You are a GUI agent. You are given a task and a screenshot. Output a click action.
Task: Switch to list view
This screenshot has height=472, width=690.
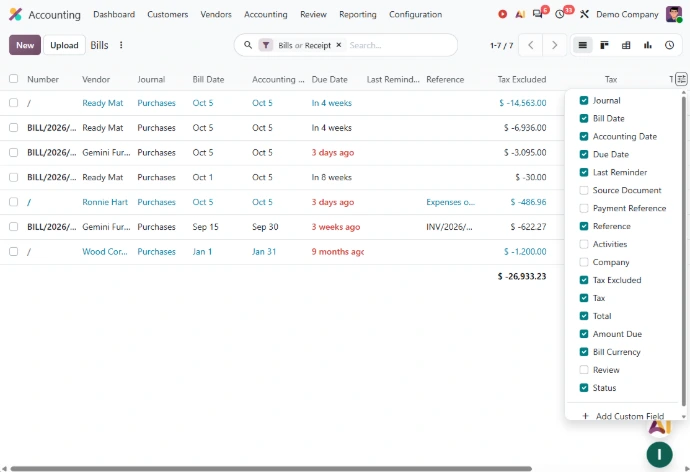coord(583,45)
